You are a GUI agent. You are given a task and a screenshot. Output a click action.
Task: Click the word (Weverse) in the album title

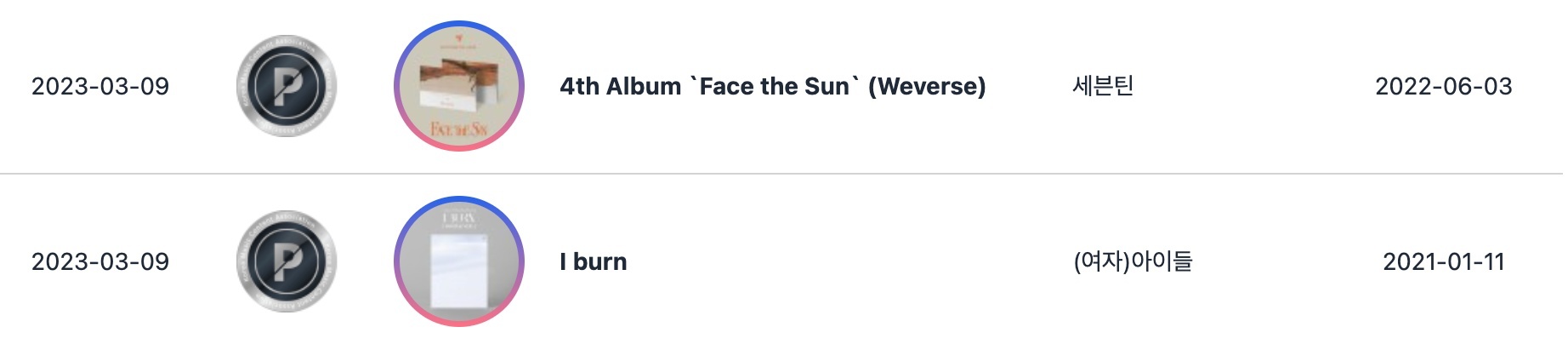927,86
